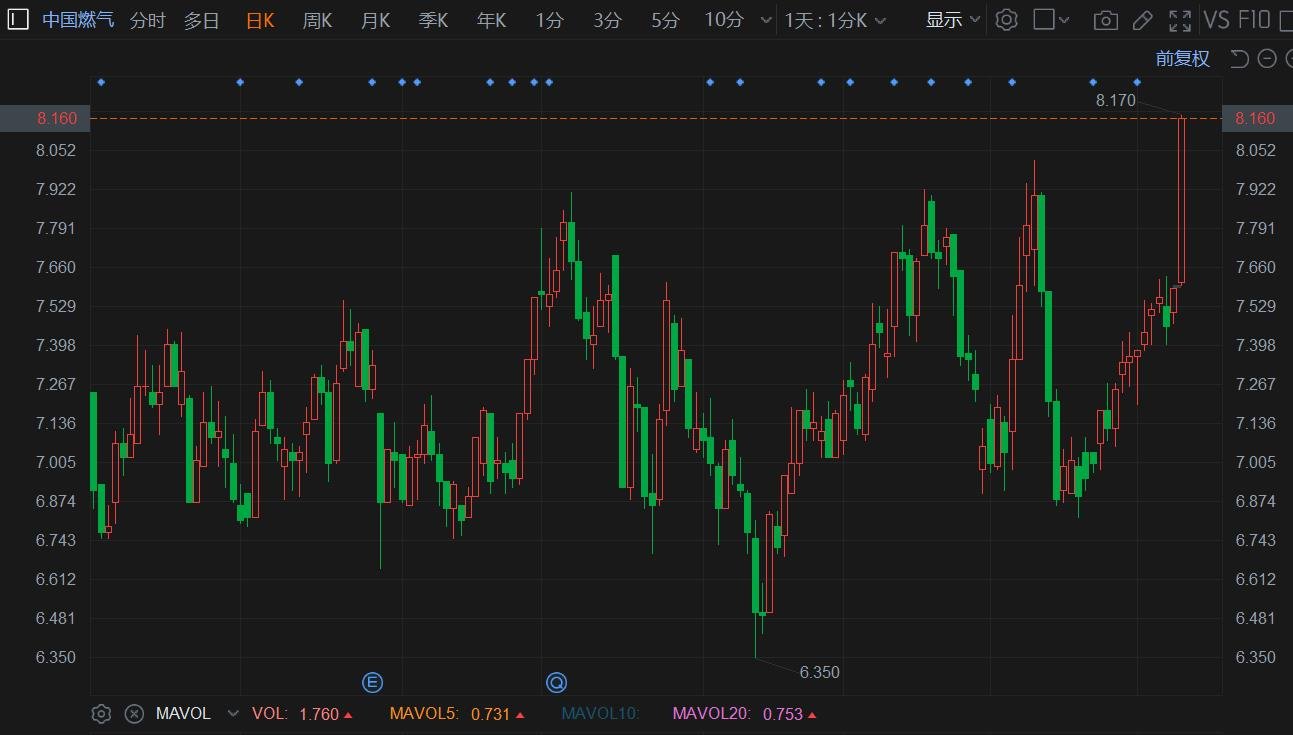
Task: Take a chart screenshot with camera icon
Action: point(1105,20)
